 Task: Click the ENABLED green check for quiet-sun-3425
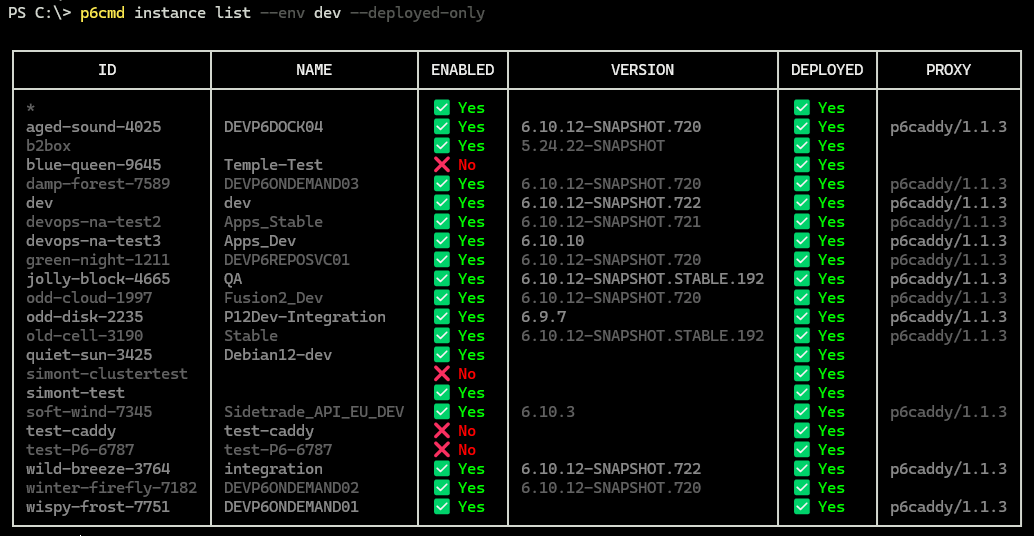point(442,355)
